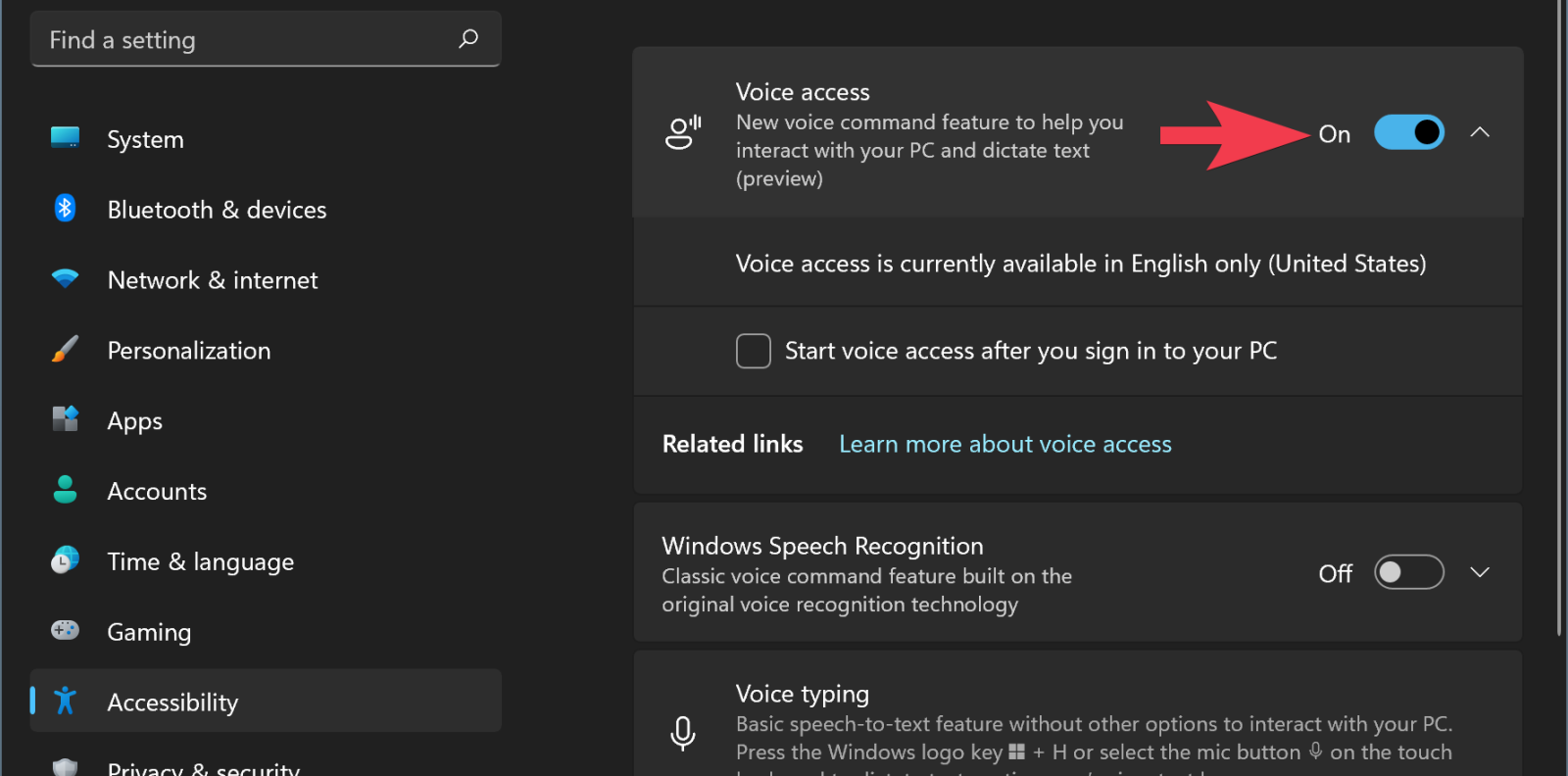Open Accessibility settings category
This screenshot has height=776, width=1568.
coord(172,702)
